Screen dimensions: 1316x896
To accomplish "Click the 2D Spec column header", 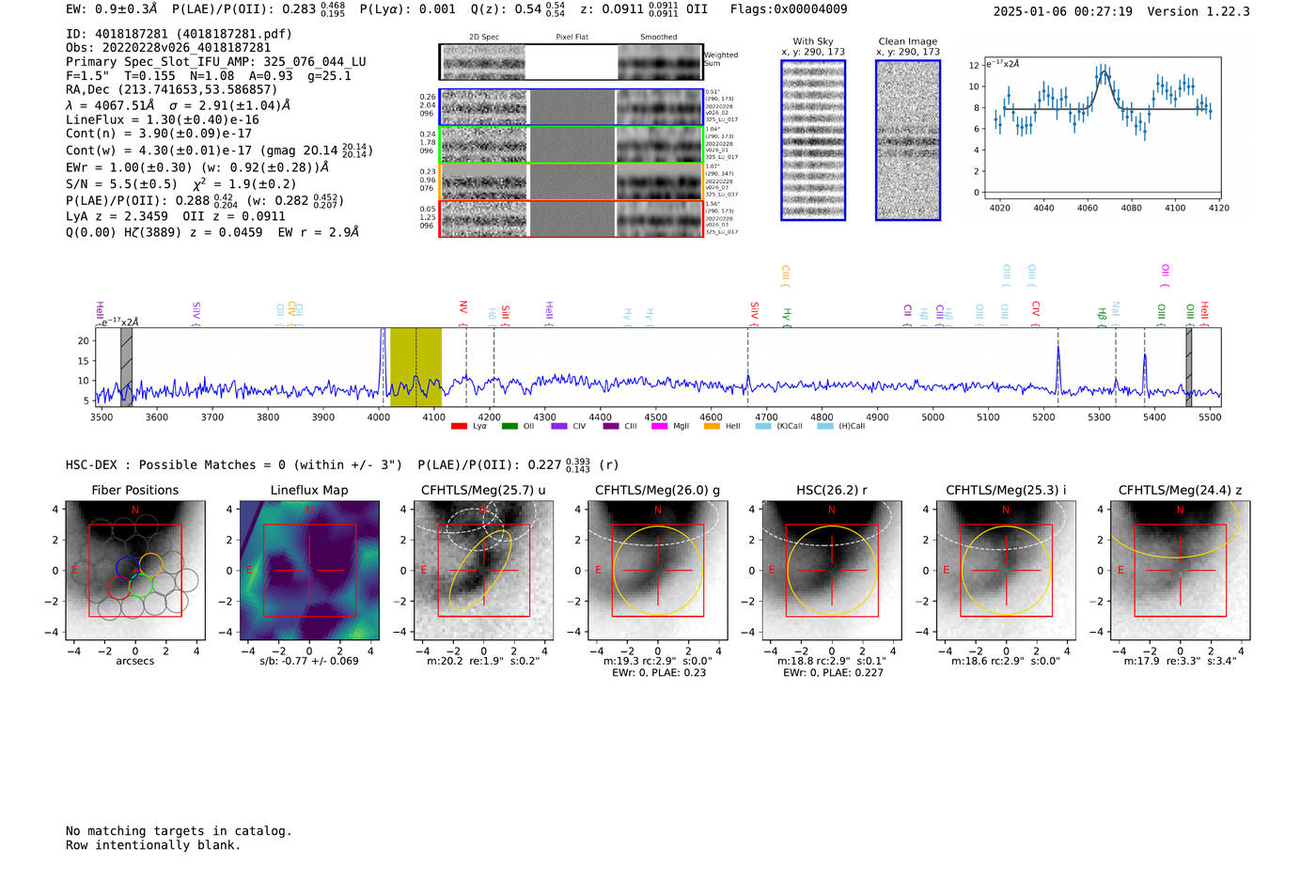I will click(484, 38).
